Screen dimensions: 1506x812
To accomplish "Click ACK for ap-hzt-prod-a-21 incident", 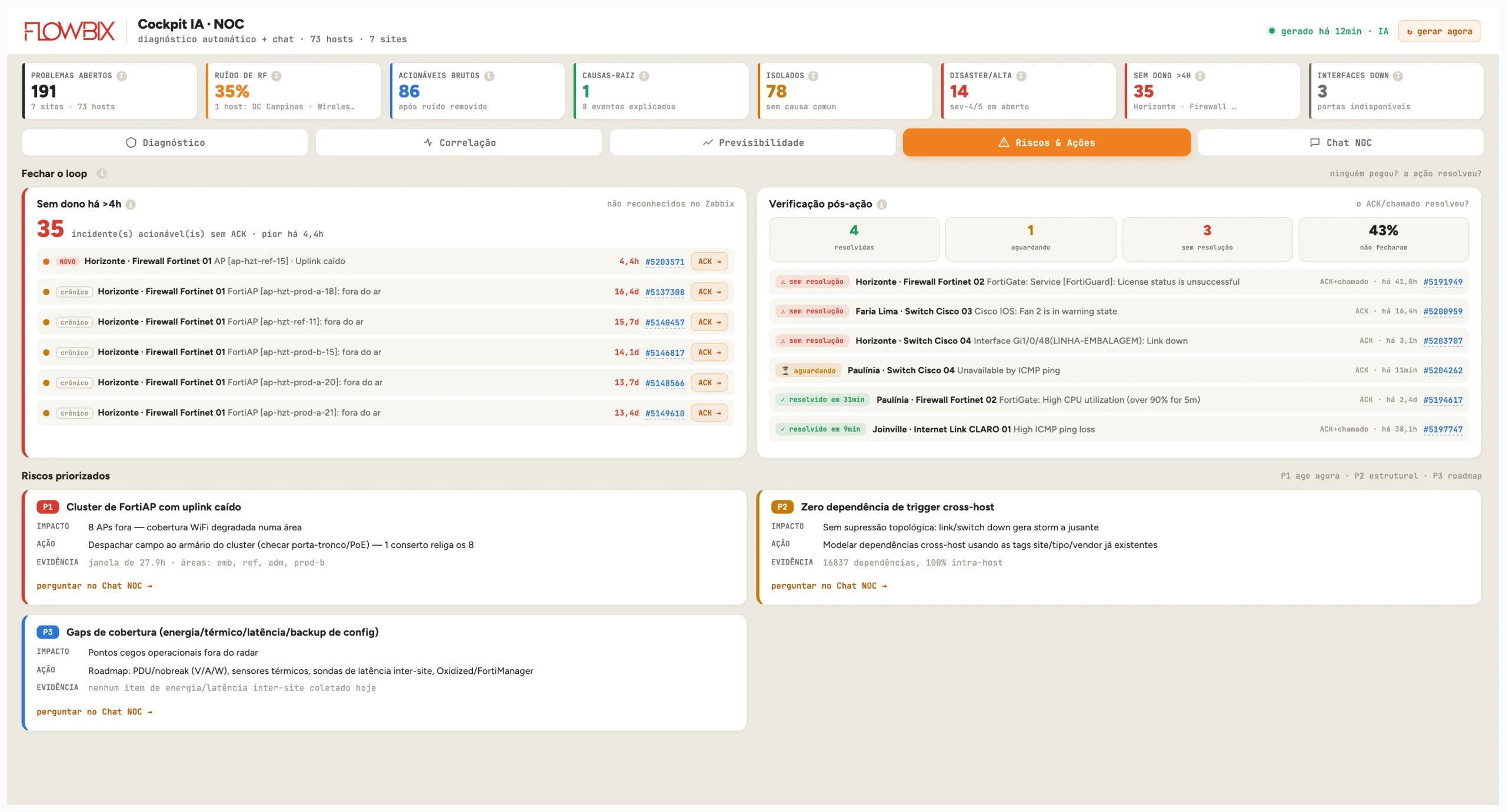I will pos(709,413).
